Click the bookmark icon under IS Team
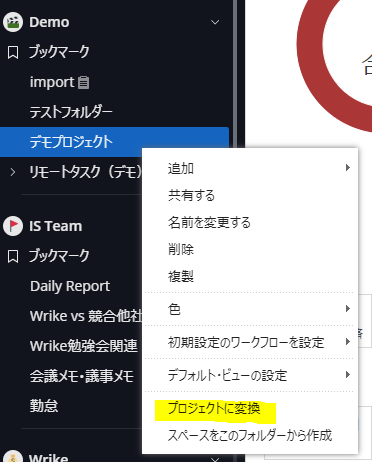This screenshot has height=462, width=372. click(13, 257)
